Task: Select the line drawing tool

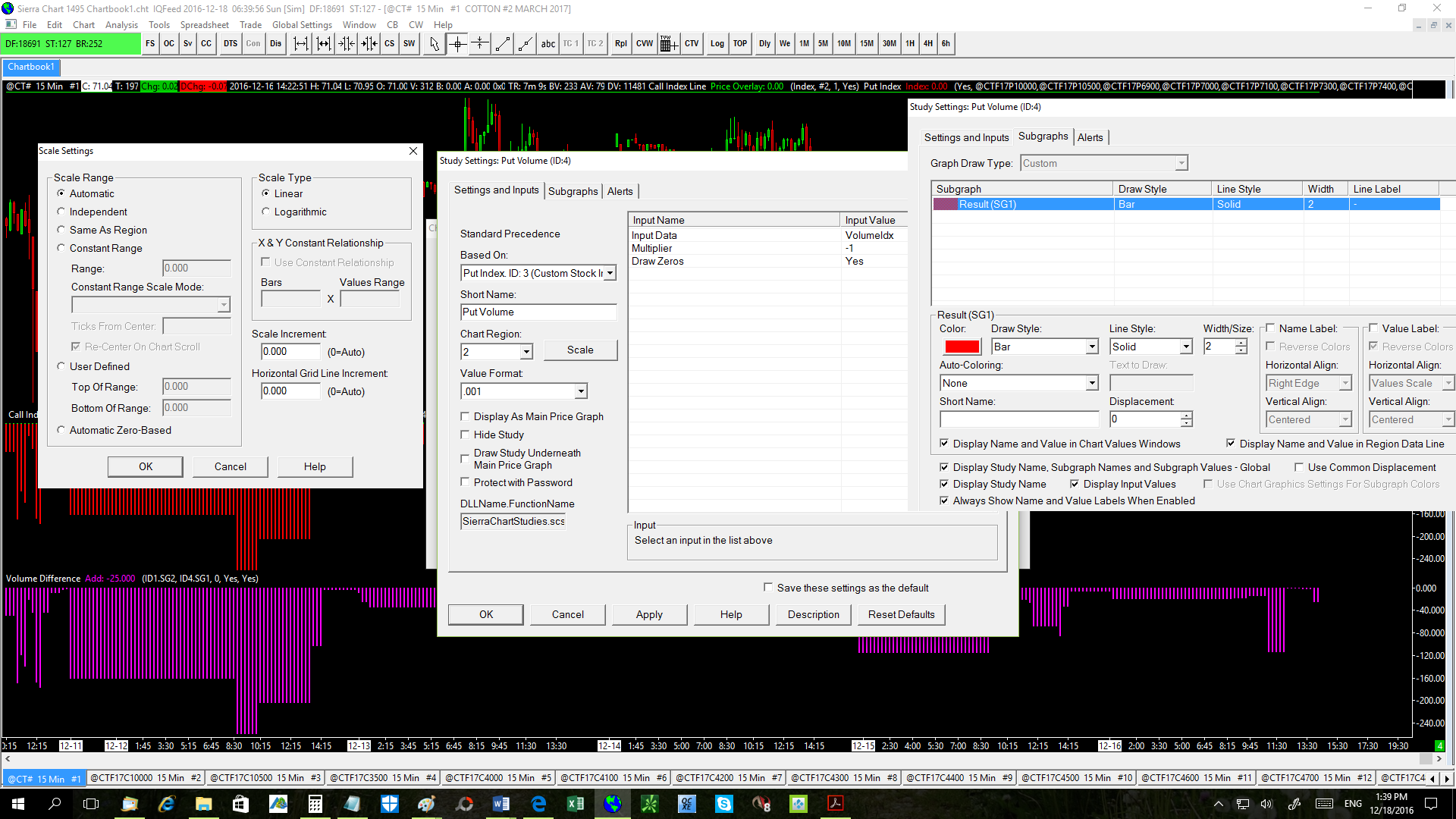Action: tap(502, 44)
